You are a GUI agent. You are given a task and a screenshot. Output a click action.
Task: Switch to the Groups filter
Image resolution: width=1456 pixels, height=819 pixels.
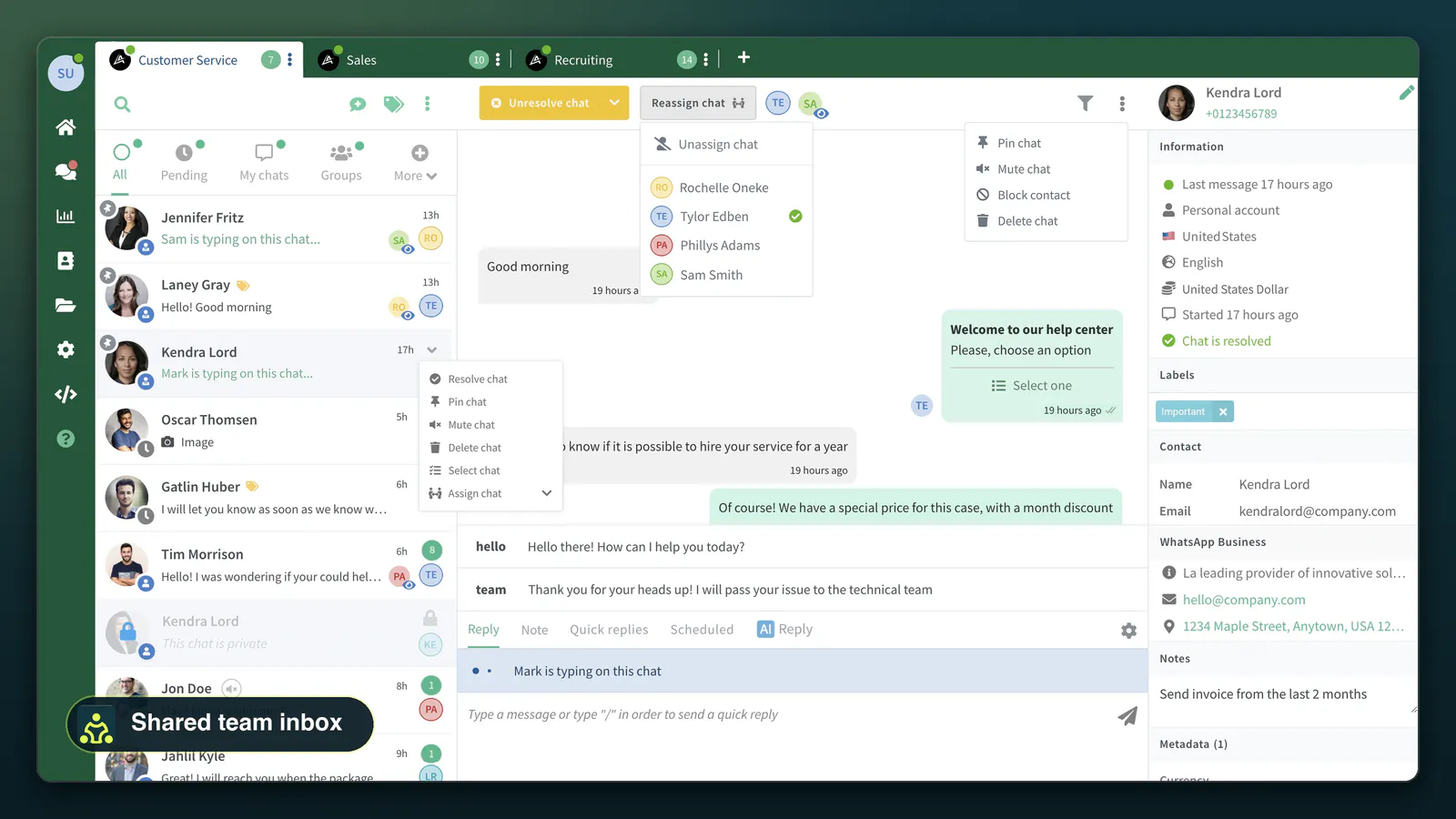point(341,164)
